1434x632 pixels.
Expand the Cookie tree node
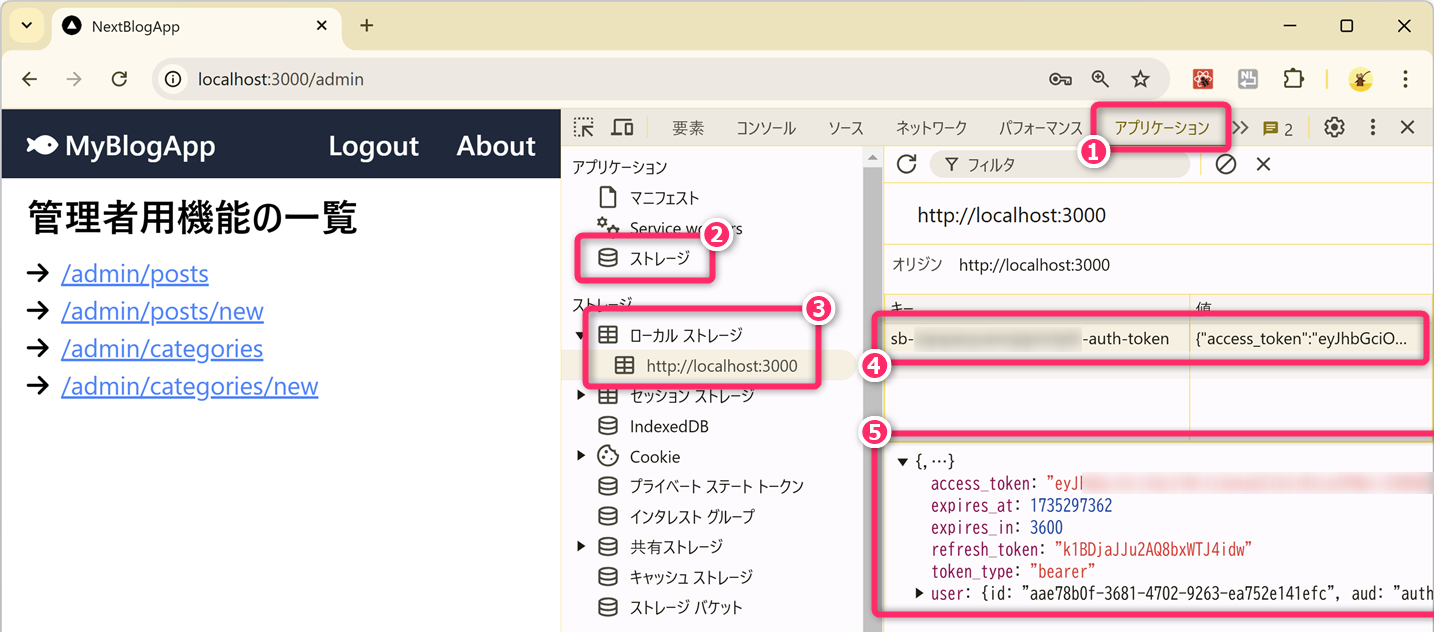pyautogui.click(x=581, y=456)
